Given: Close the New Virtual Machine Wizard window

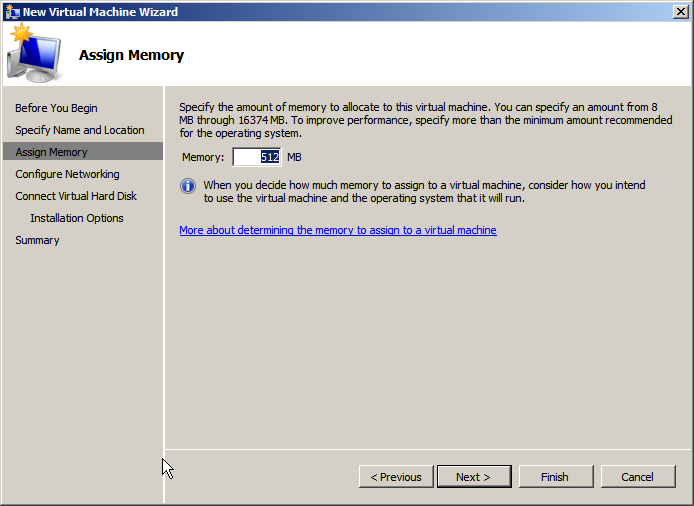Looking at the screenshot, I should [x=679, y=11].
